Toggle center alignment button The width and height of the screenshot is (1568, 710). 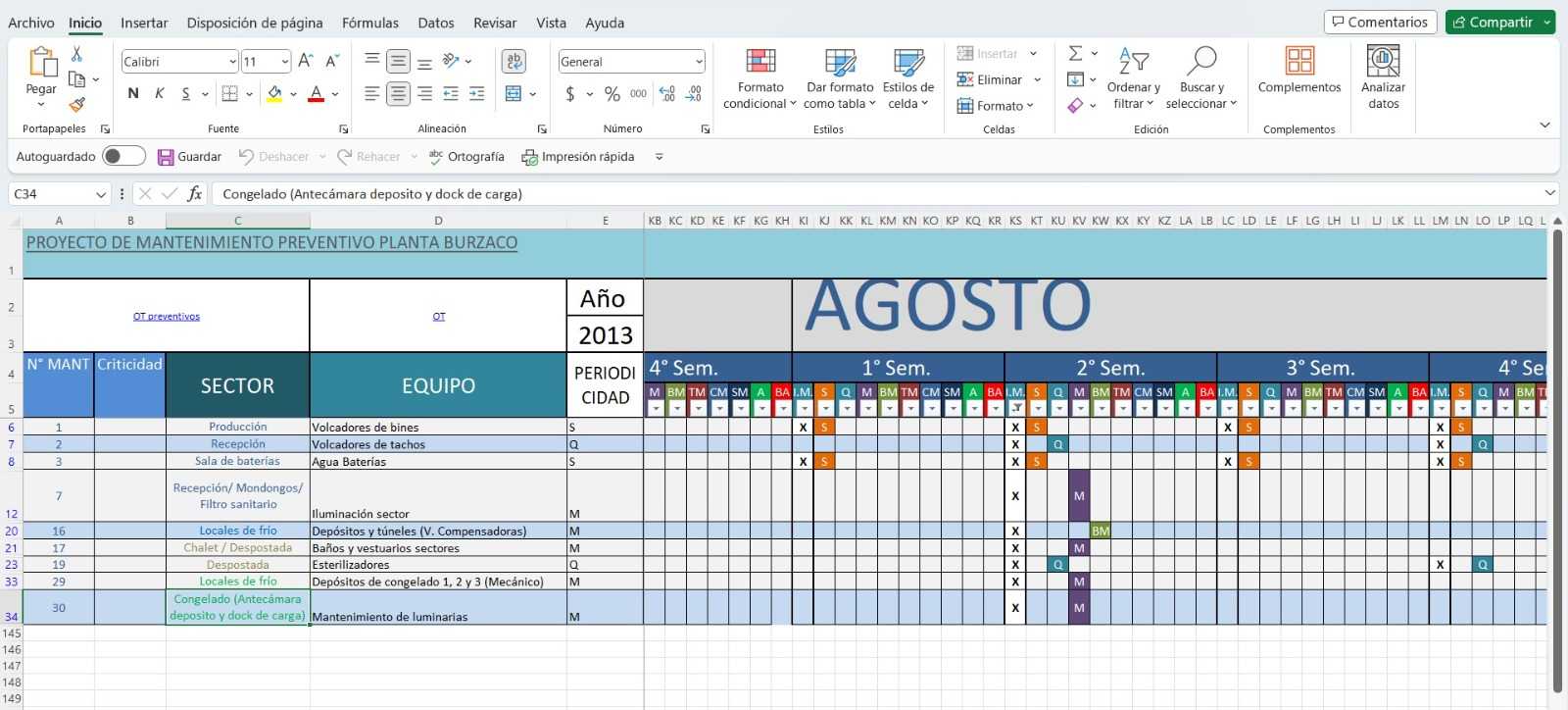pos(398,94)
